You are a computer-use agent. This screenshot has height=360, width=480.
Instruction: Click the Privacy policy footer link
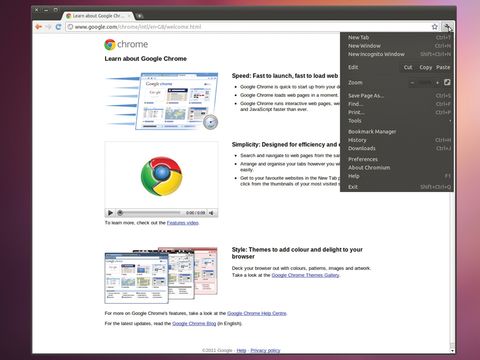pos(265,350)
